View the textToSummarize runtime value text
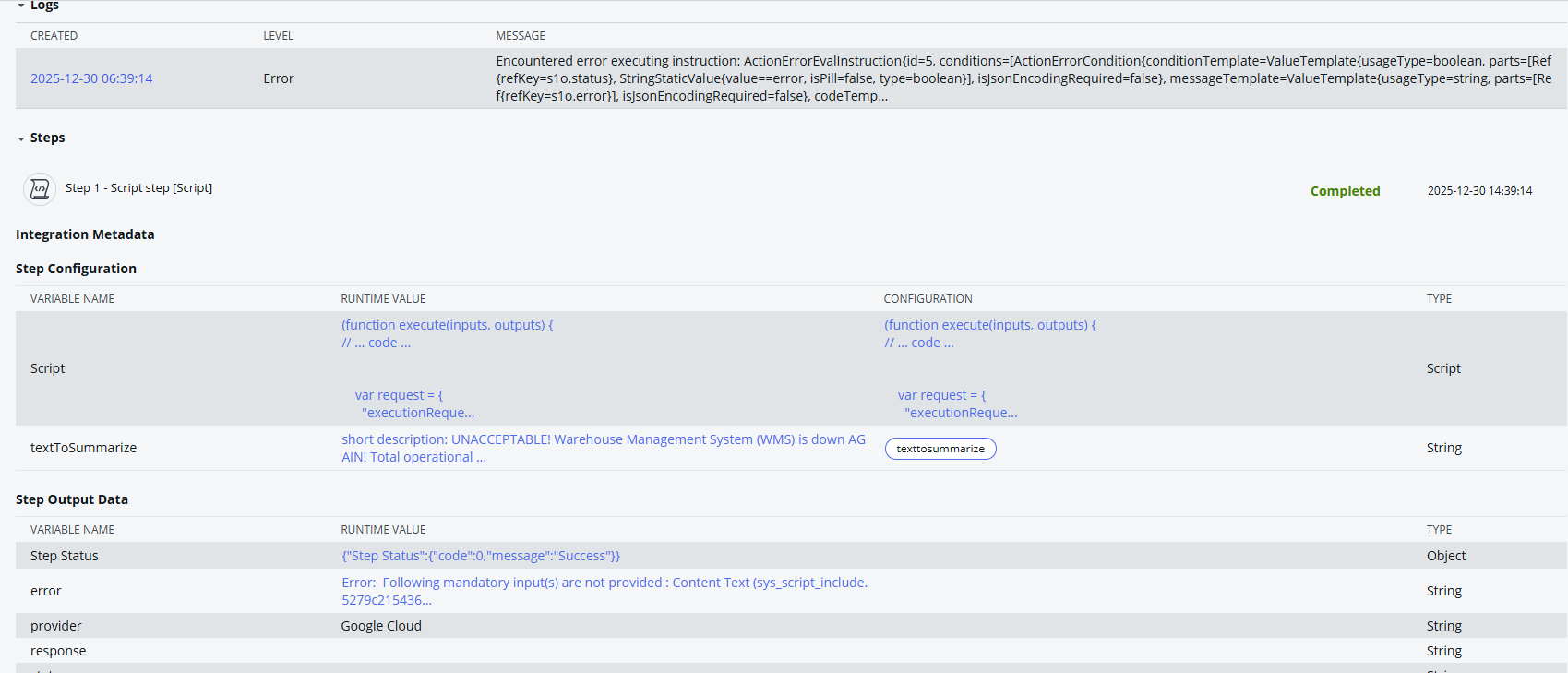Image resolution: width=1568 pixels, height=673 pixels. click(x=603, y=448)
